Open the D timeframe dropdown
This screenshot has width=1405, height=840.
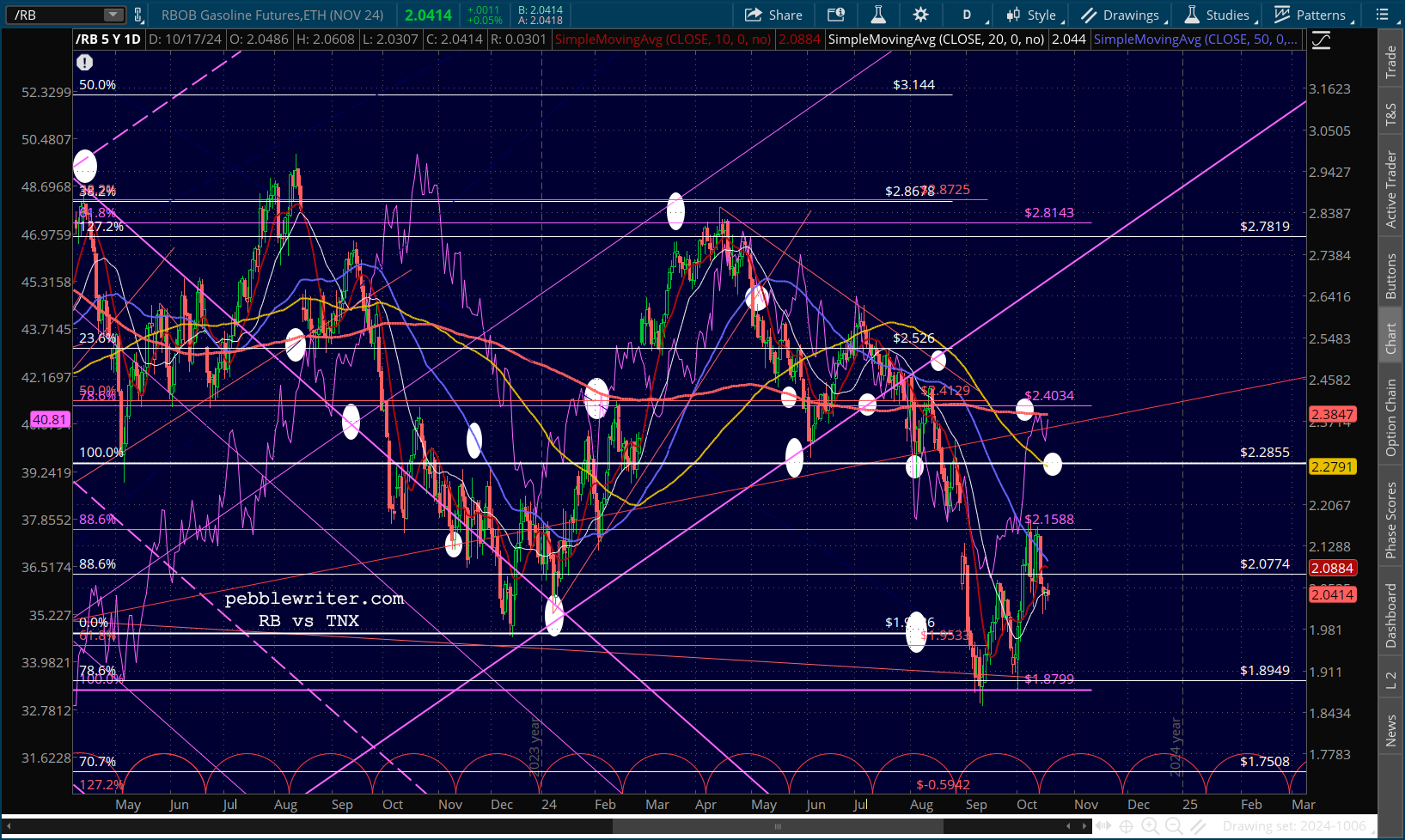[971, 15]
